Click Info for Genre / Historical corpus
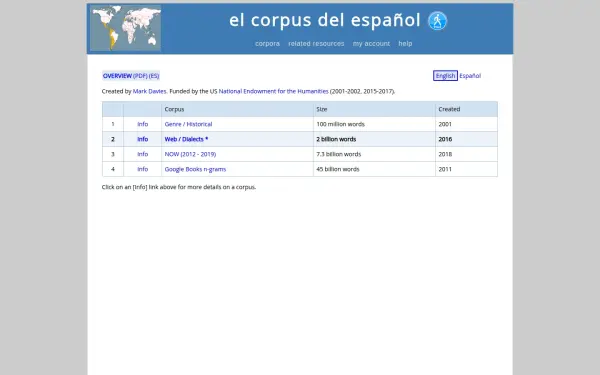This screenshot has height=375, width=600. click(143, 124)
